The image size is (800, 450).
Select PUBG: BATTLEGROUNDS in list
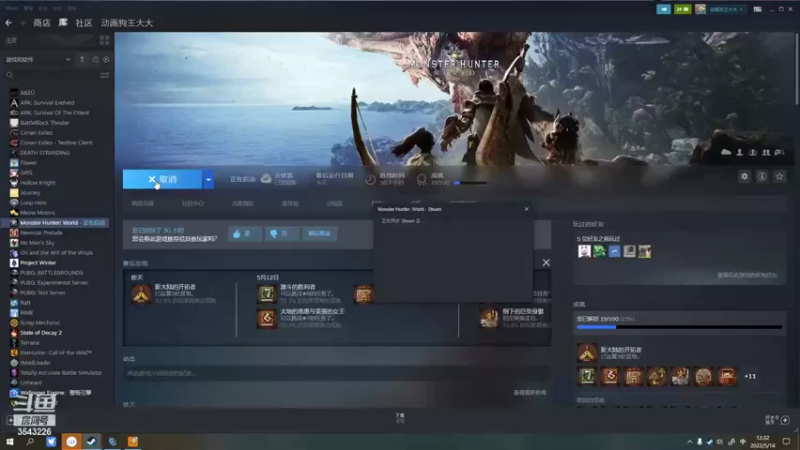click(52, 273)
